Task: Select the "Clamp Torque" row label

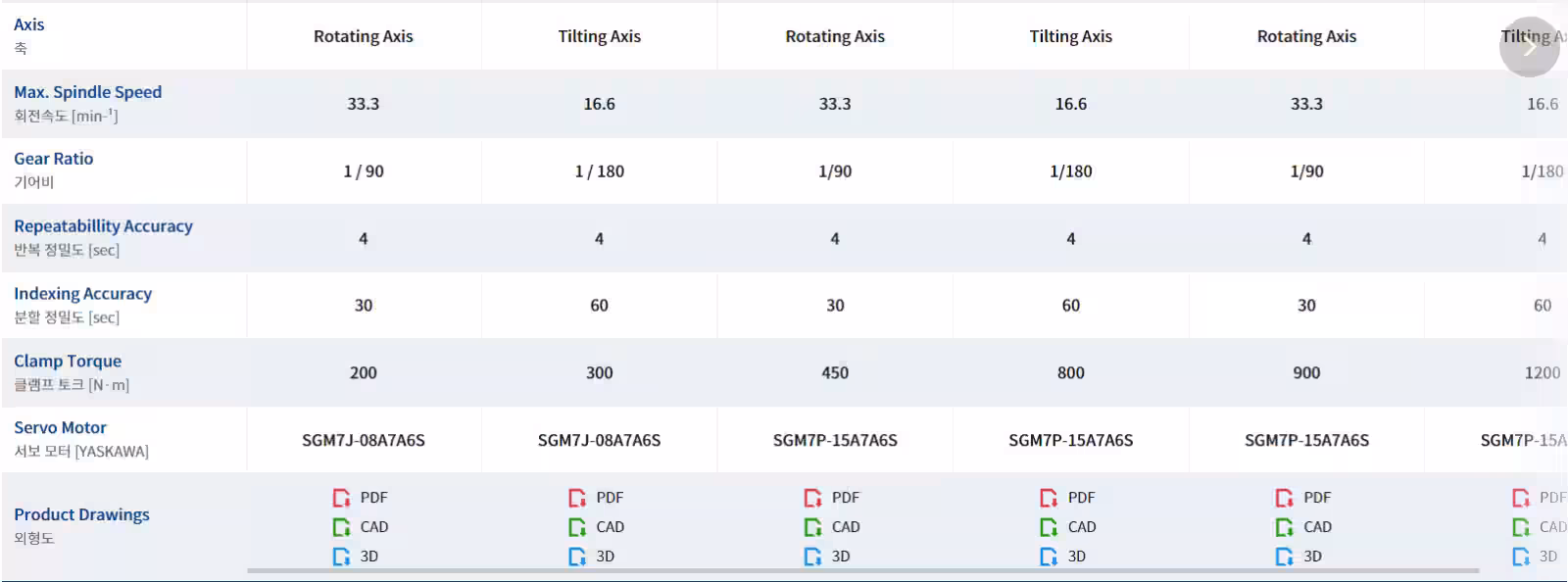Action: point(68,362)
